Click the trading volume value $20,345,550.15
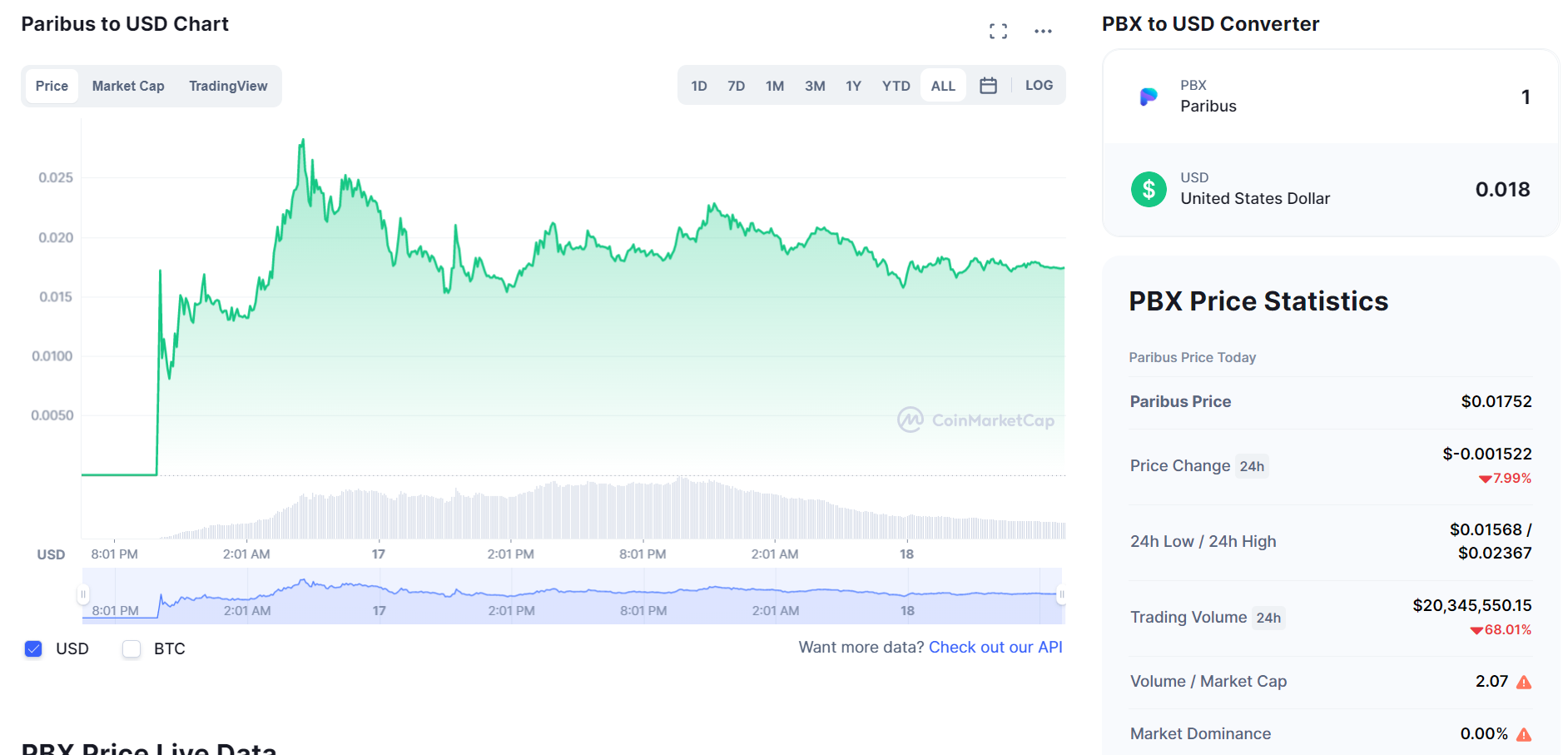Screen dimensions: 1568x755 point(1472,605)
